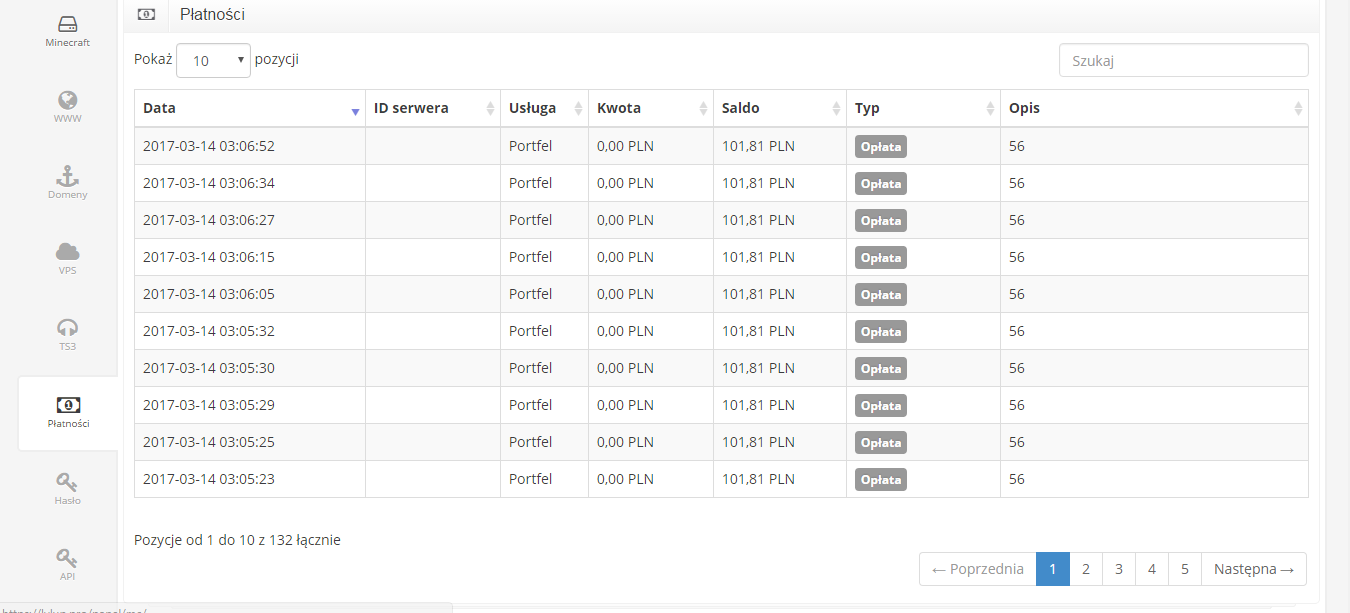Open the API key icon
This screenshot has width=1350, height=613.
(x=67, y=558)
